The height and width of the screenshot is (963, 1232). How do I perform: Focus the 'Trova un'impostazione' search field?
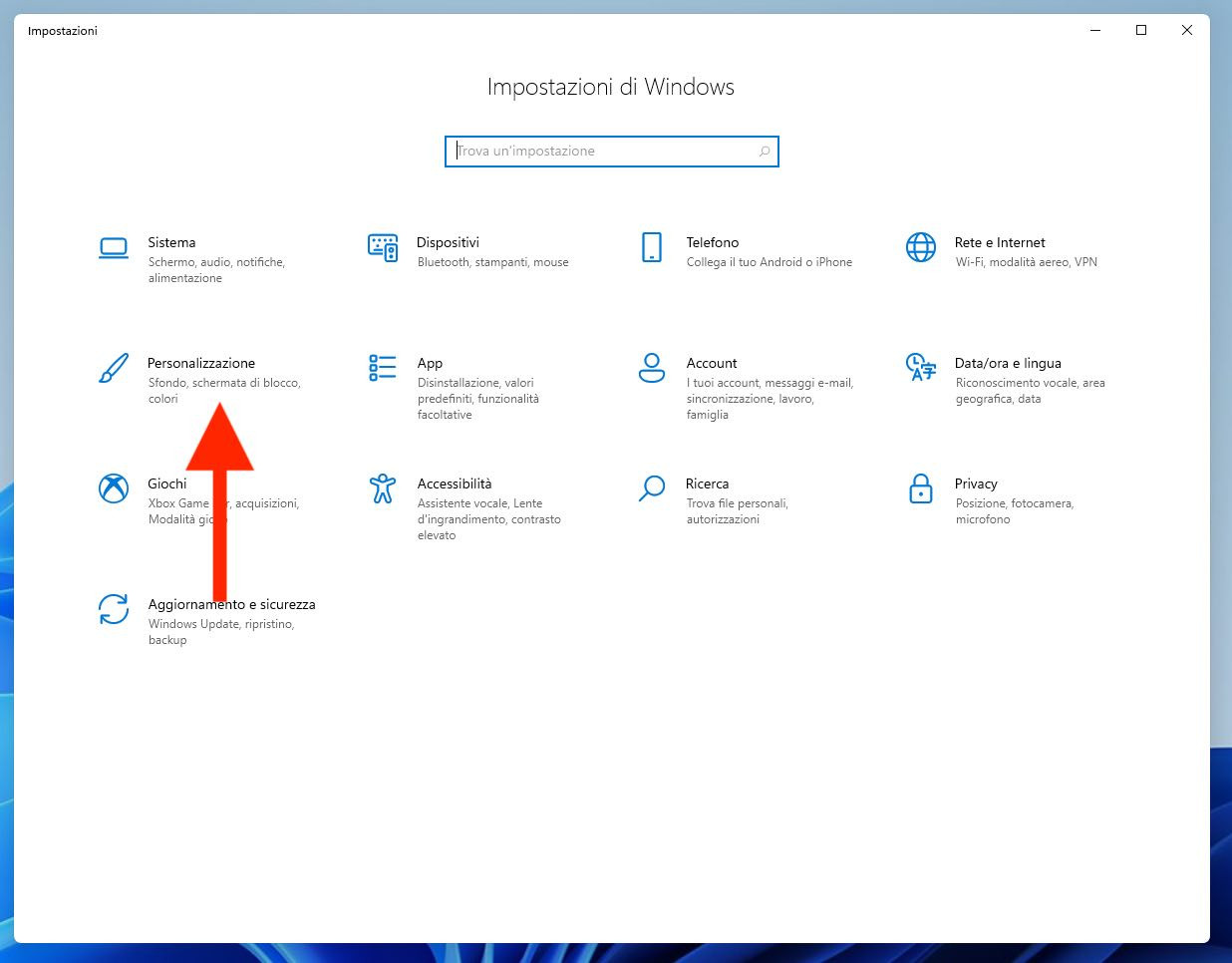tap(611, 152)
